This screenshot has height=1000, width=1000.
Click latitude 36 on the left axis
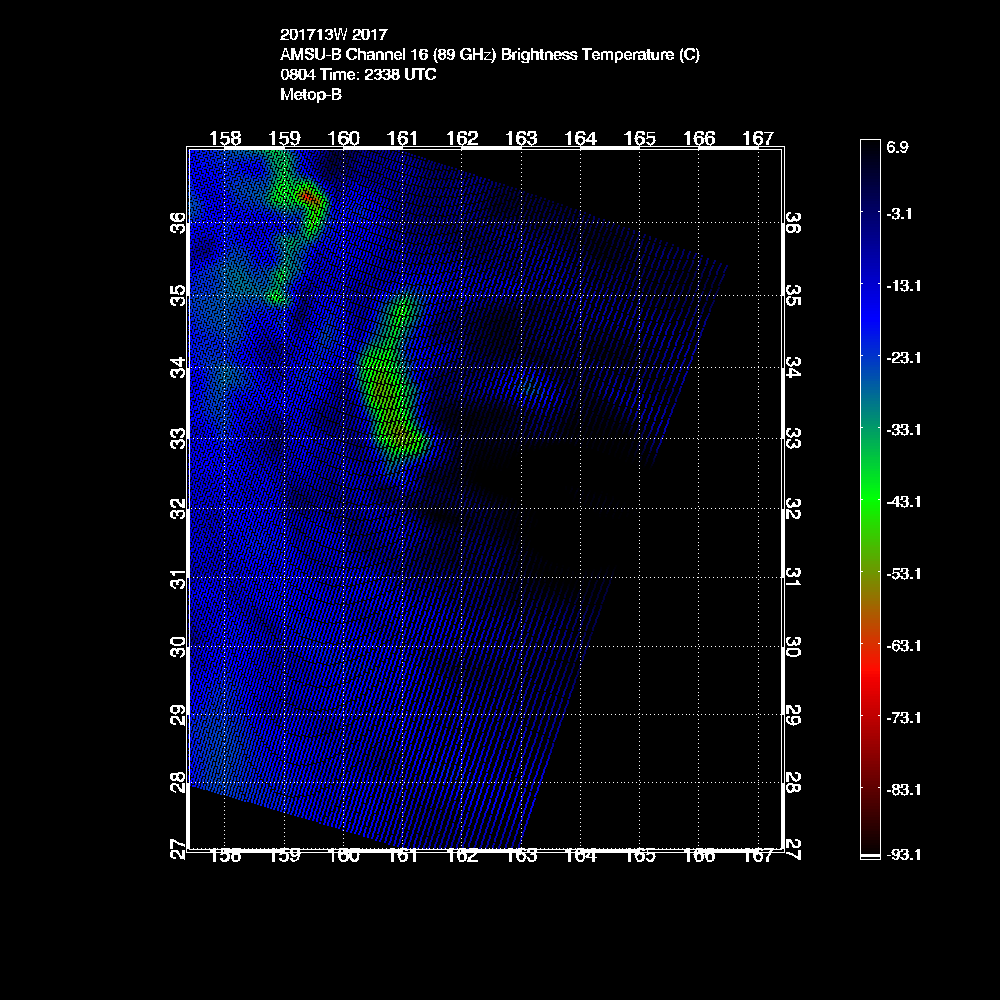coord(177,221)
